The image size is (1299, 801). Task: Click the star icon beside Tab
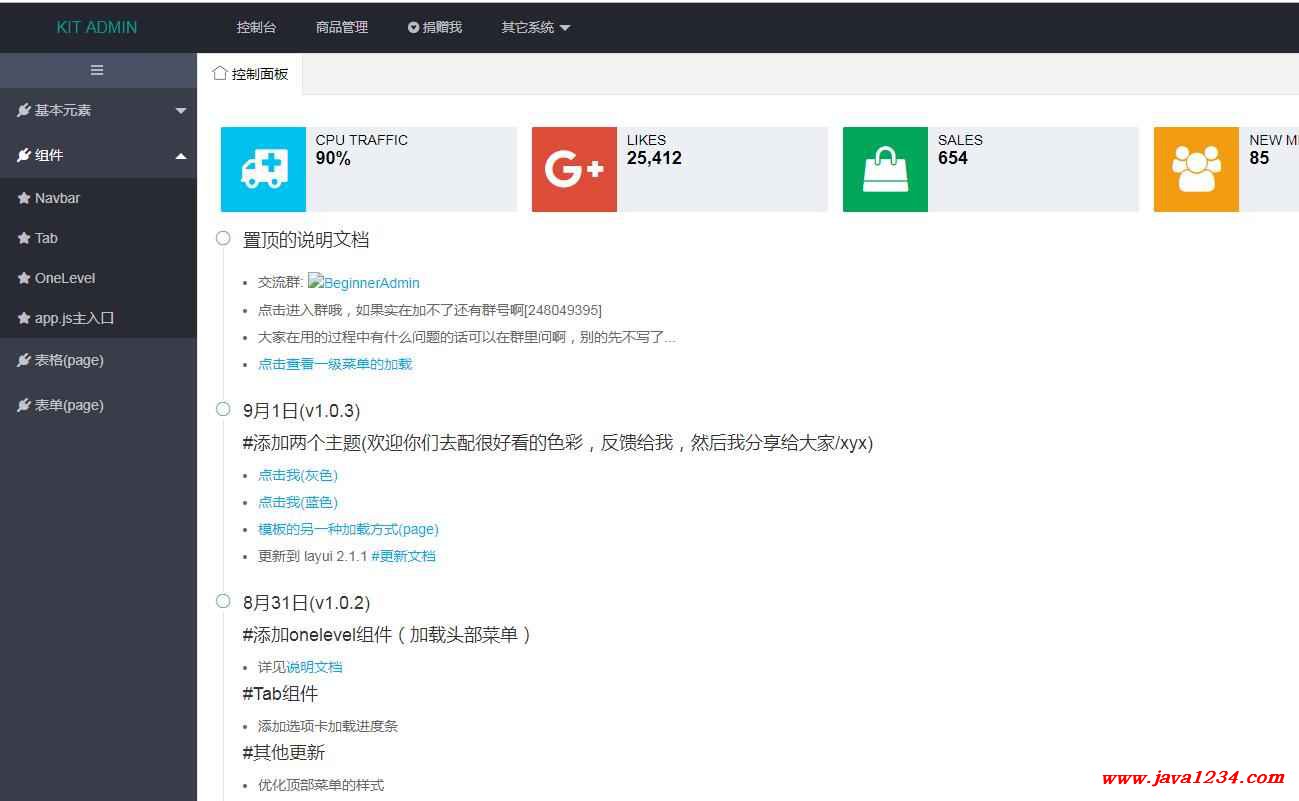pyautogui.click(x=24, y=238)
